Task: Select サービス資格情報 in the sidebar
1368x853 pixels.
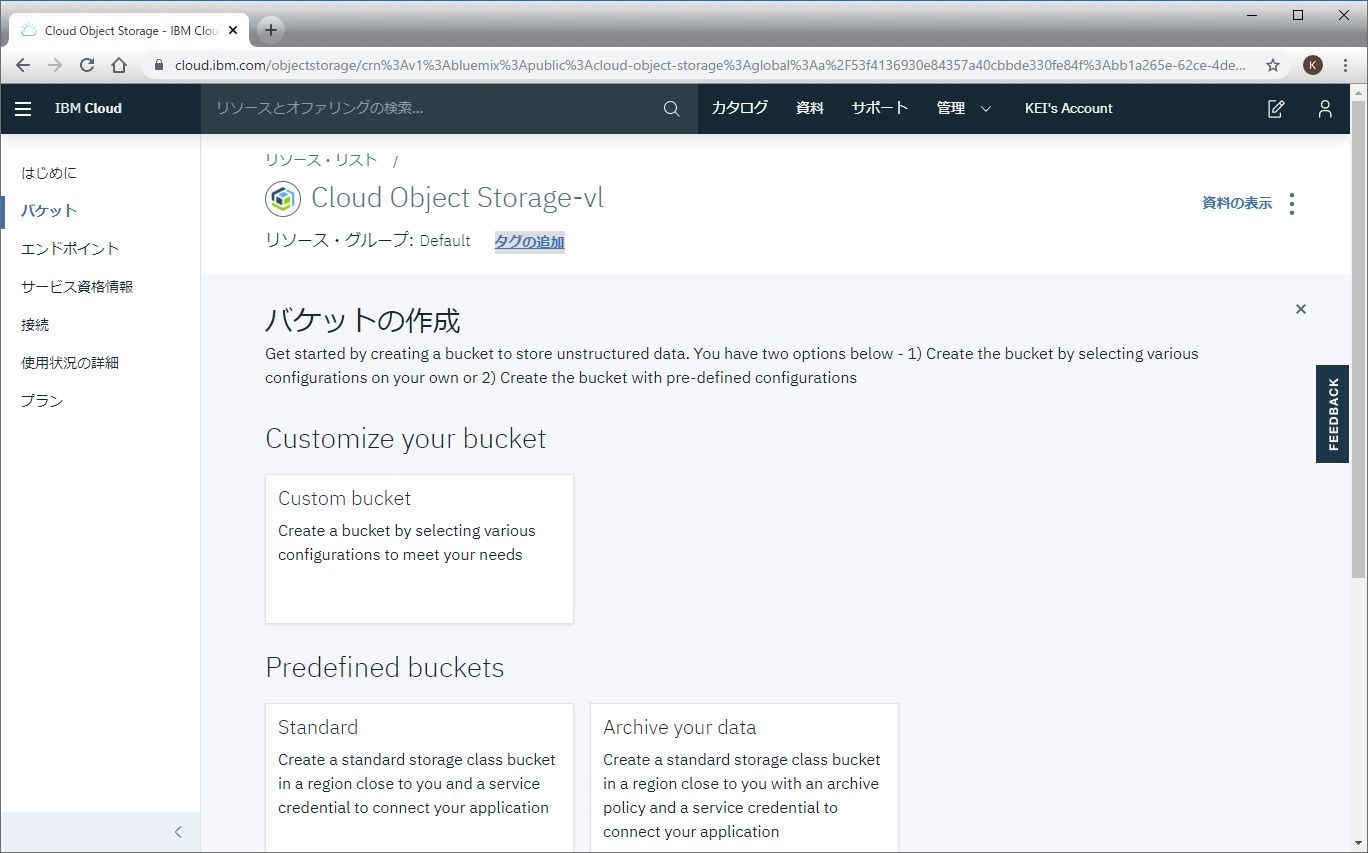Action: tap(77, 287)
